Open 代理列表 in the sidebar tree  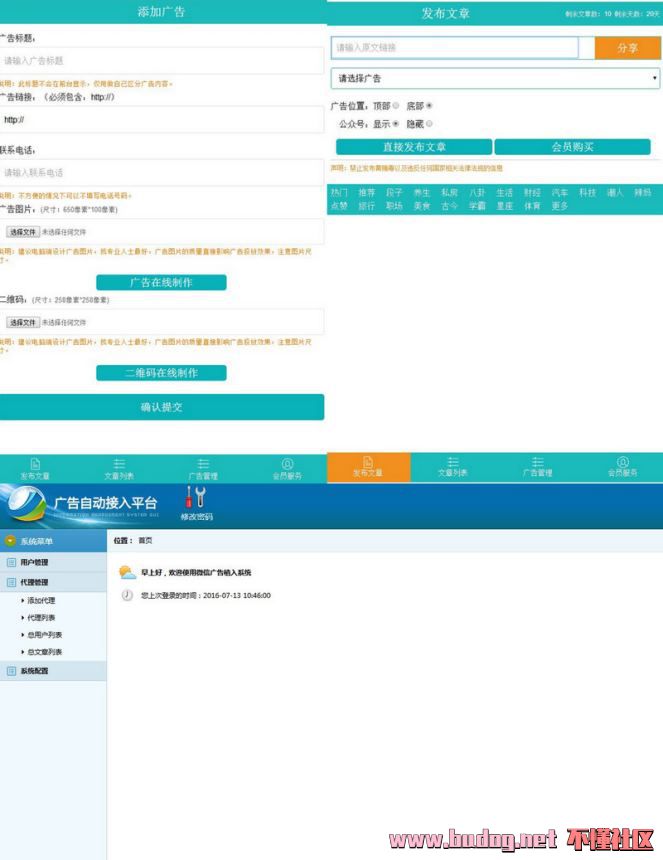point(41,618)
